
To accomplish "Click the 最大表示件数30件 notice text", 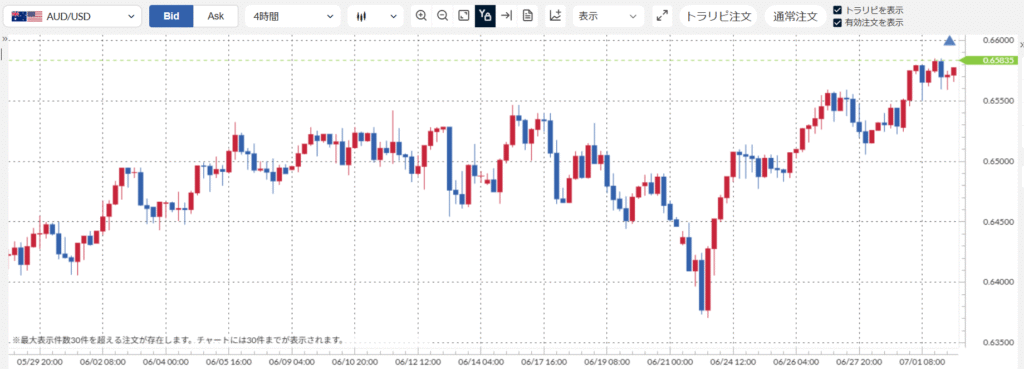I will click(x=178, y=341).
